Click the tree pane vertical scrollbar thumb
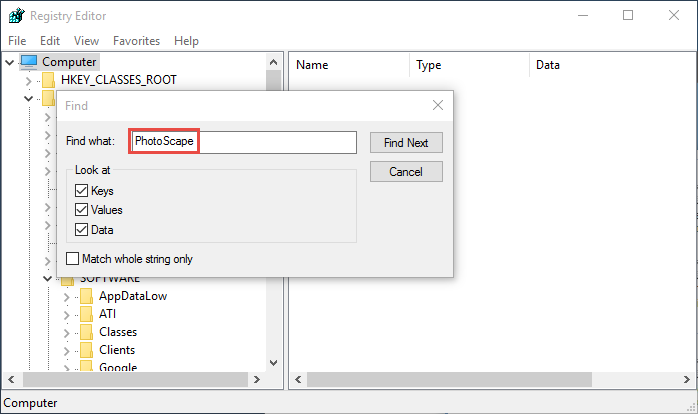Viewport: 698px width, 414px height. (x=274, y=81)
